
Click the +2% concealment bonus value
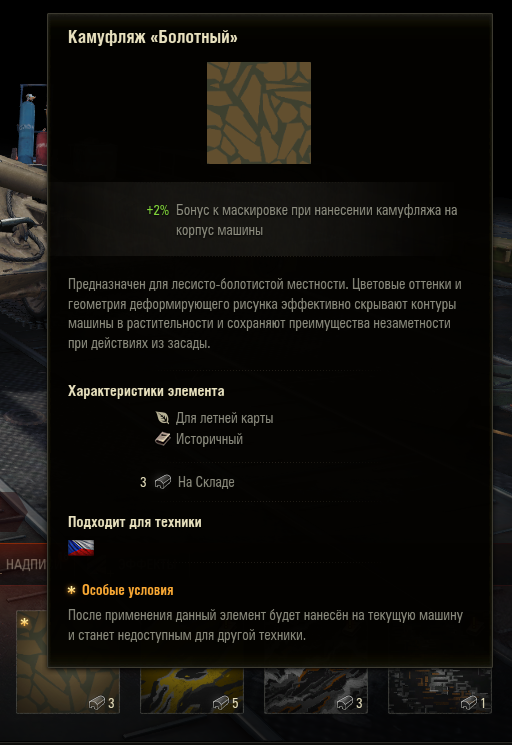158,210
